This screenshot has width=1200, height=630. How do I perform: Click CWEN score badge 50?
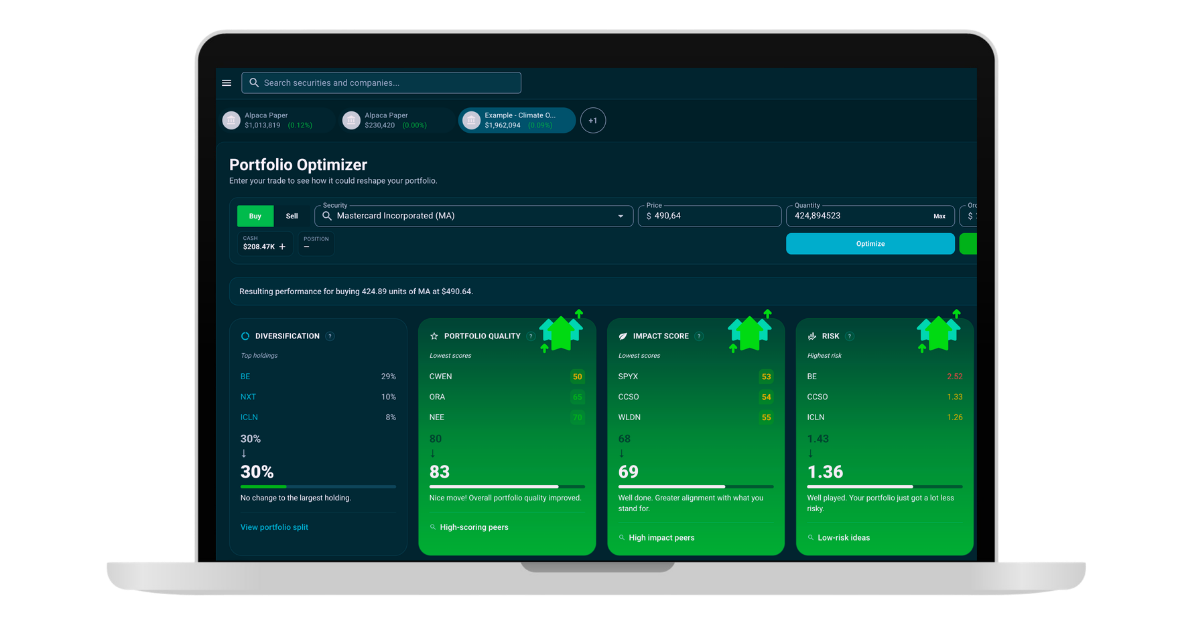click(x=577, y=377)
